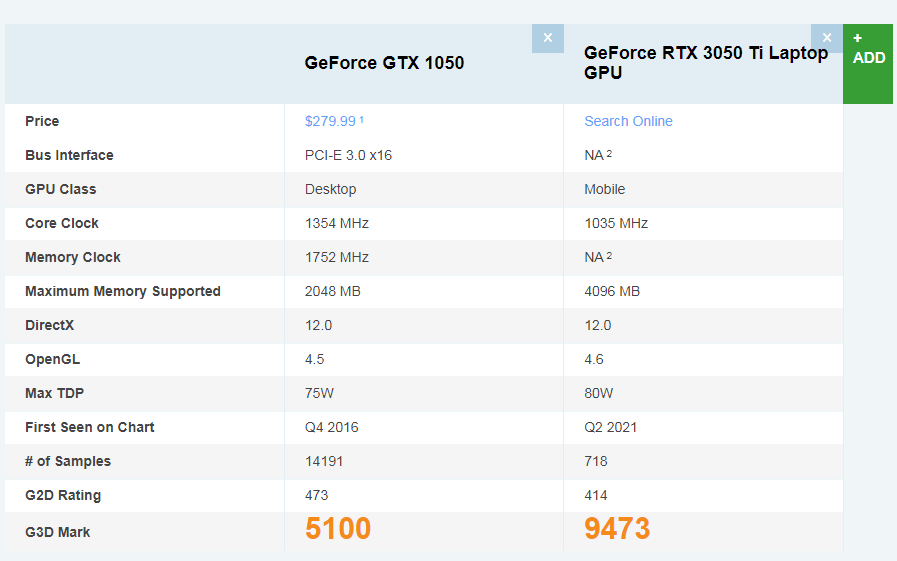Click the 414 G2D rating value
Image resolution: width=897 pixels, height=561 pixels.
[596, 495]
